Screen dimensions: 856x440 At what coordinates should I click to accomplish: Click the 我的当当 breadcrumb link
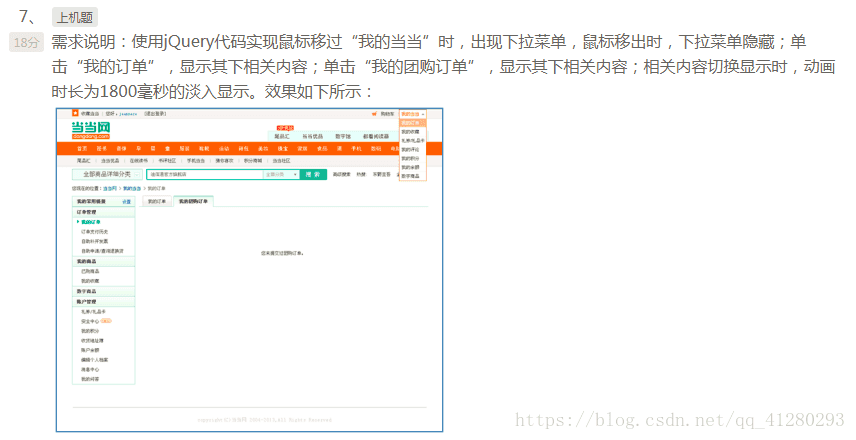click(132, 188)
